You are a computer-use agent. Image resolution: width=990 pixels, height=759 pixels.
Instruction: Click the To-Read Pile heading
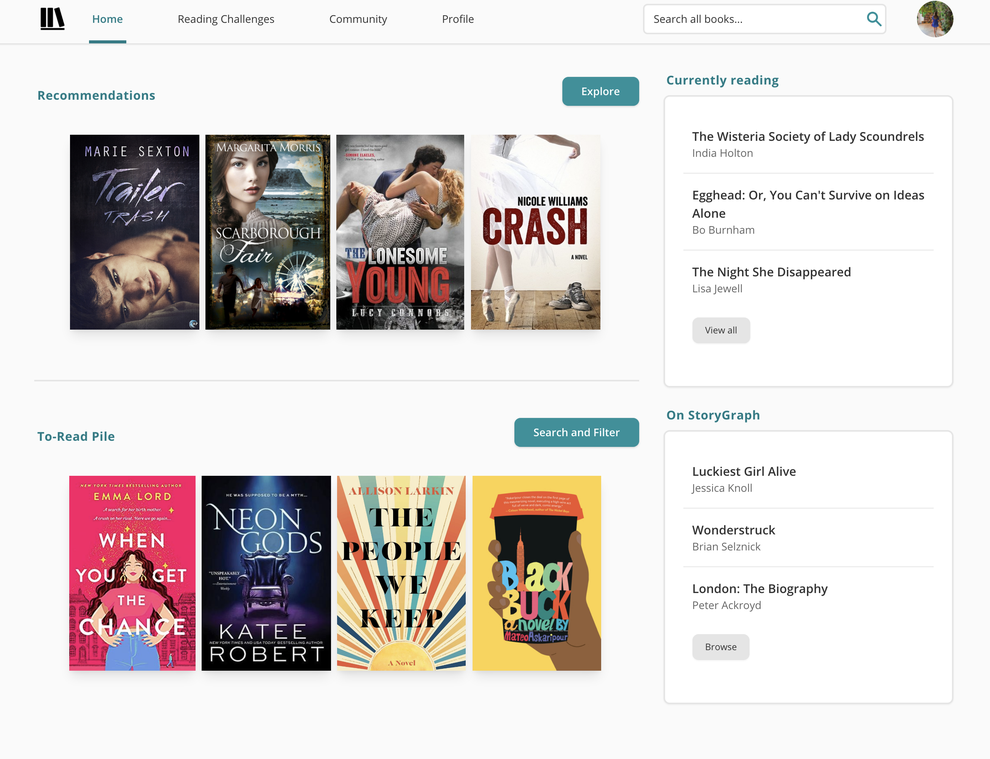pyautogui.click(x=76, y=436)
